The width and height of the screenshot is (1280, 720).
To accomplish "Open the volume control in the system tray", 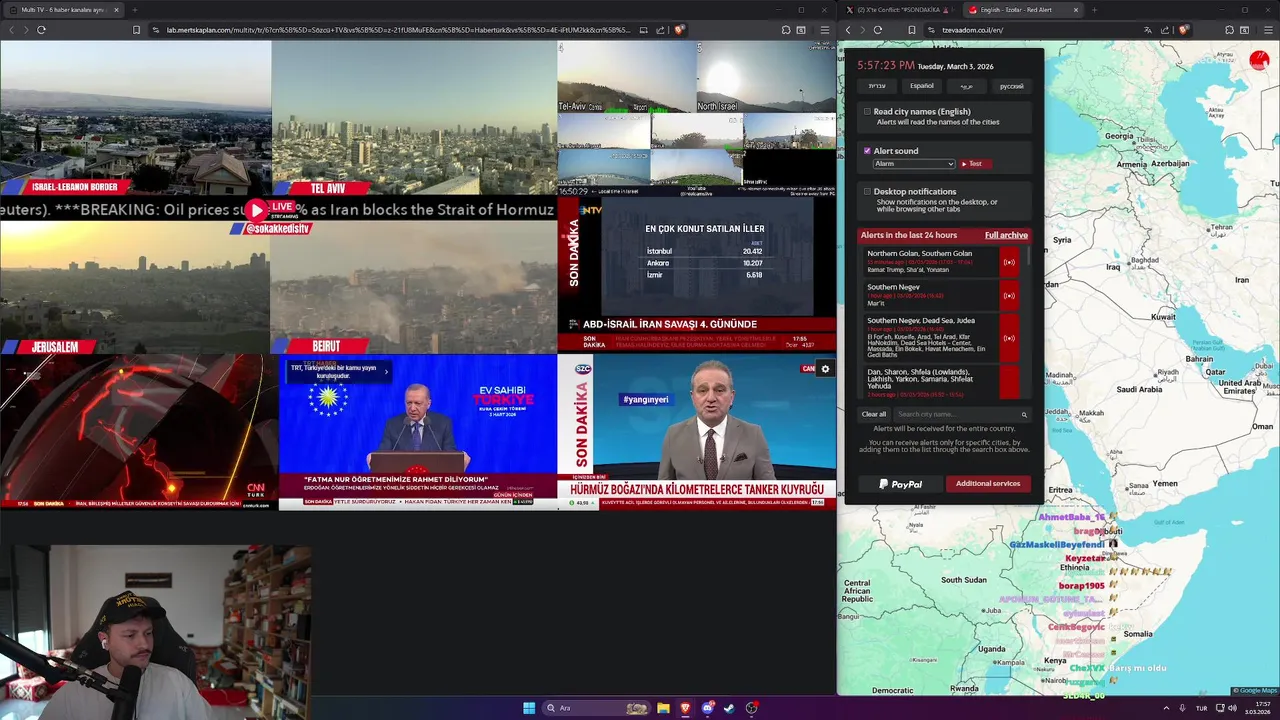I will [x=1233, y=708].
